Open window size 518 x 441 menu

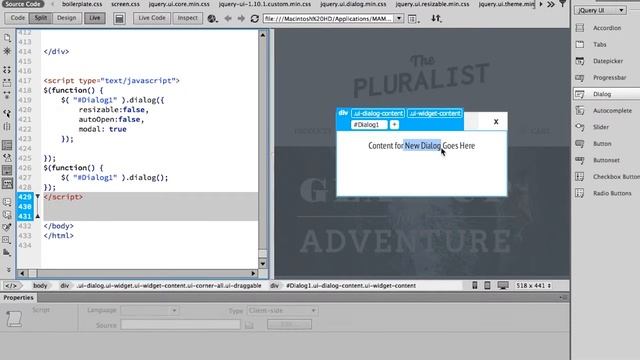tap(533, 285)
